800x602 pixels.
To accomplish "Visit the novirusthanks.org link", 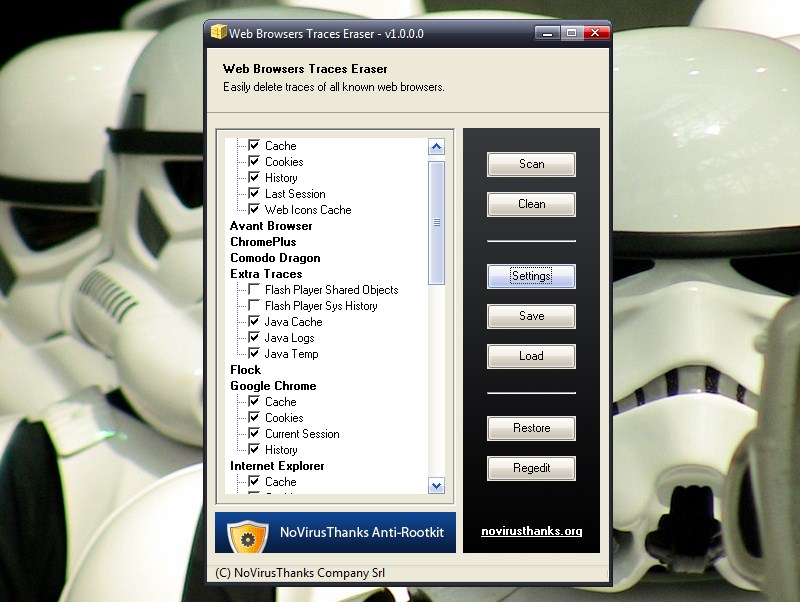I will 531,531.
